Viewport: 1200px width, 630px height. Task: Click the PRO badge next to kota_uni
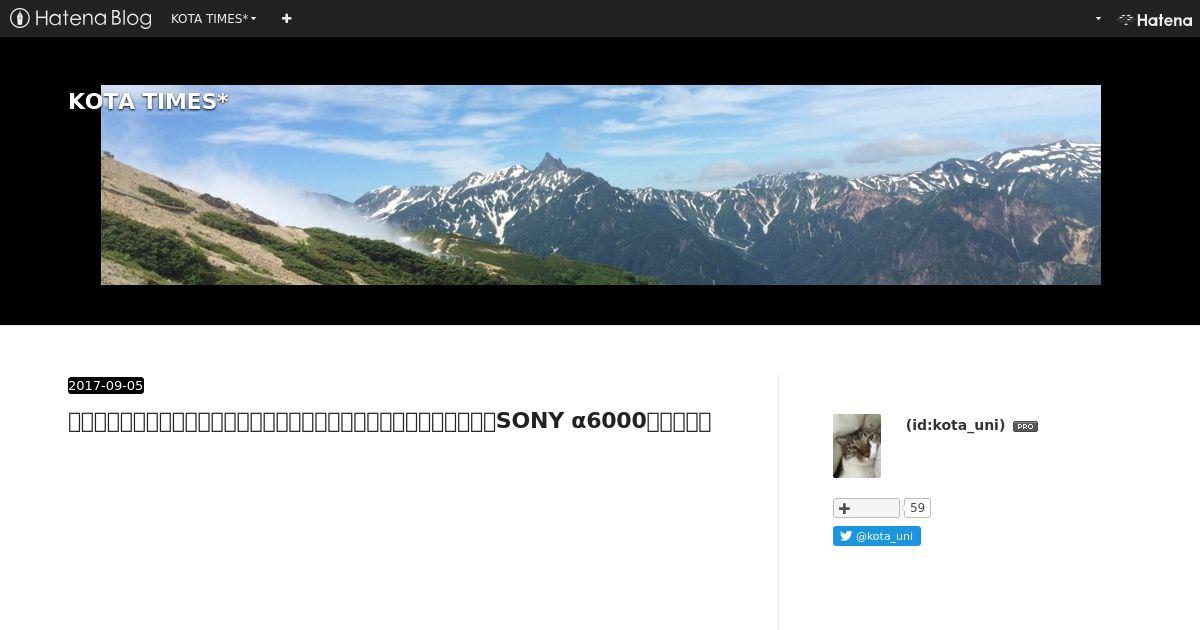point(1025,426)
